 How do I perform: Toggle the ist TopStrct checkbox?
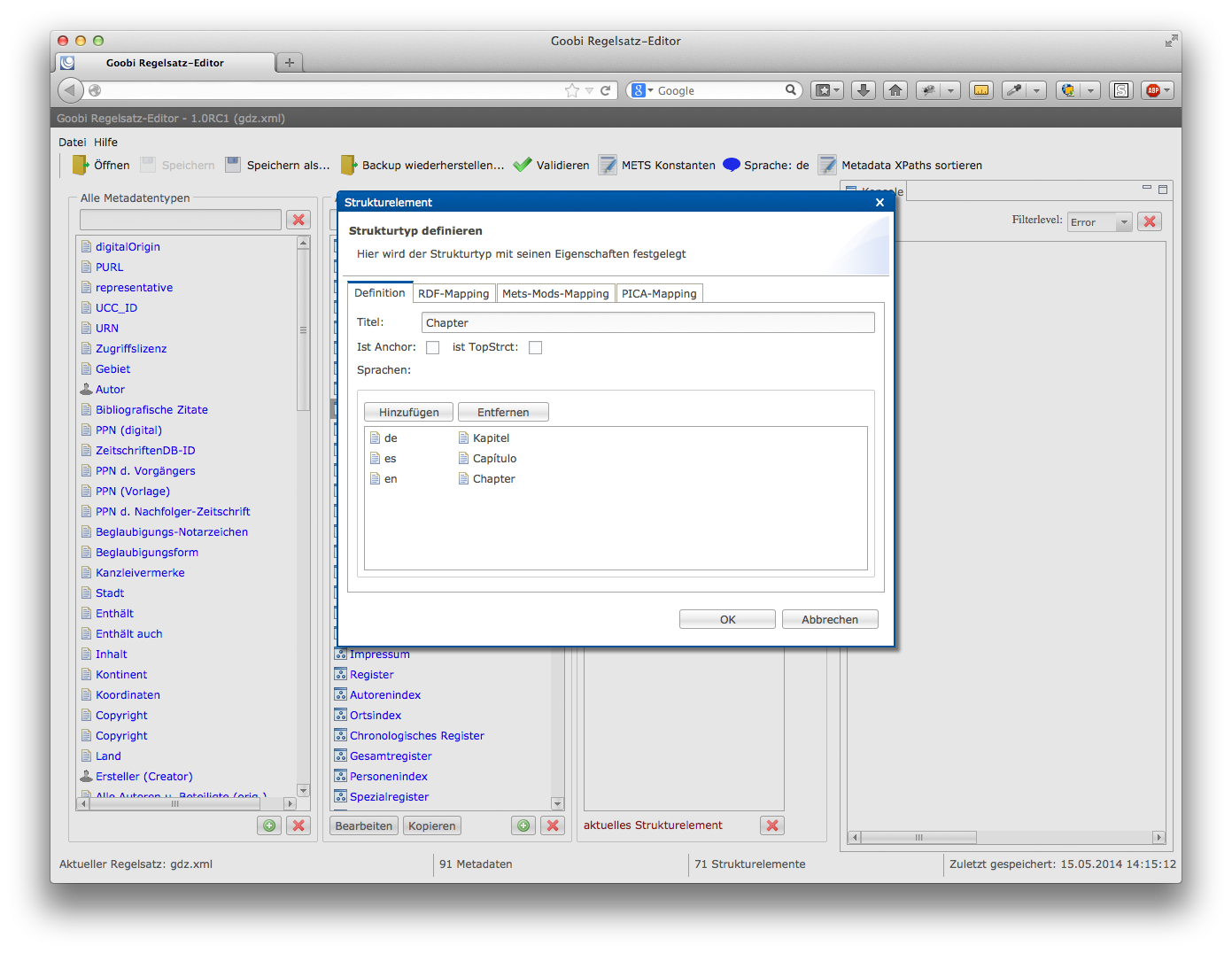(535, 347)
